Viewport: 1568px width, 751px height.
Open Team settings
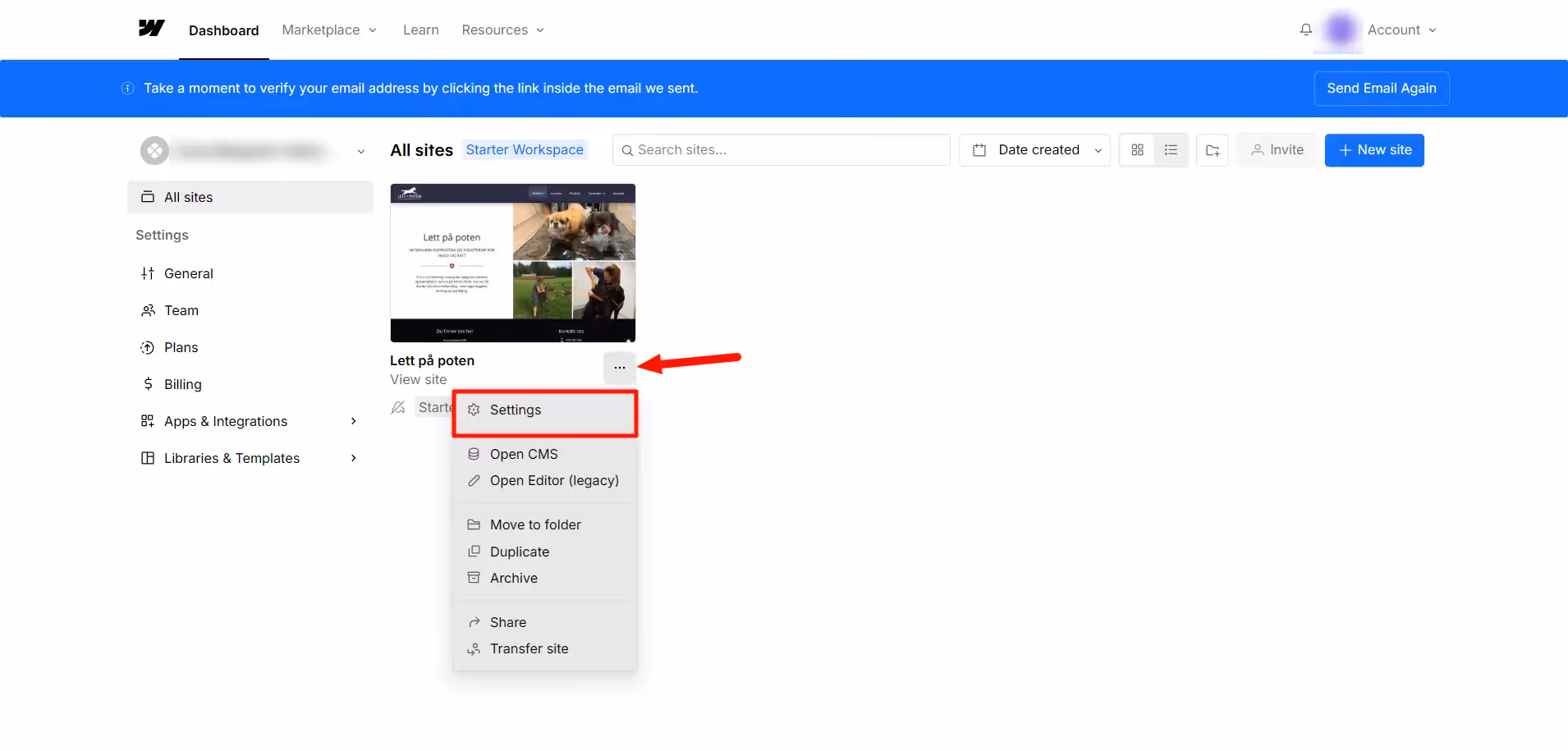coord(250,310)
